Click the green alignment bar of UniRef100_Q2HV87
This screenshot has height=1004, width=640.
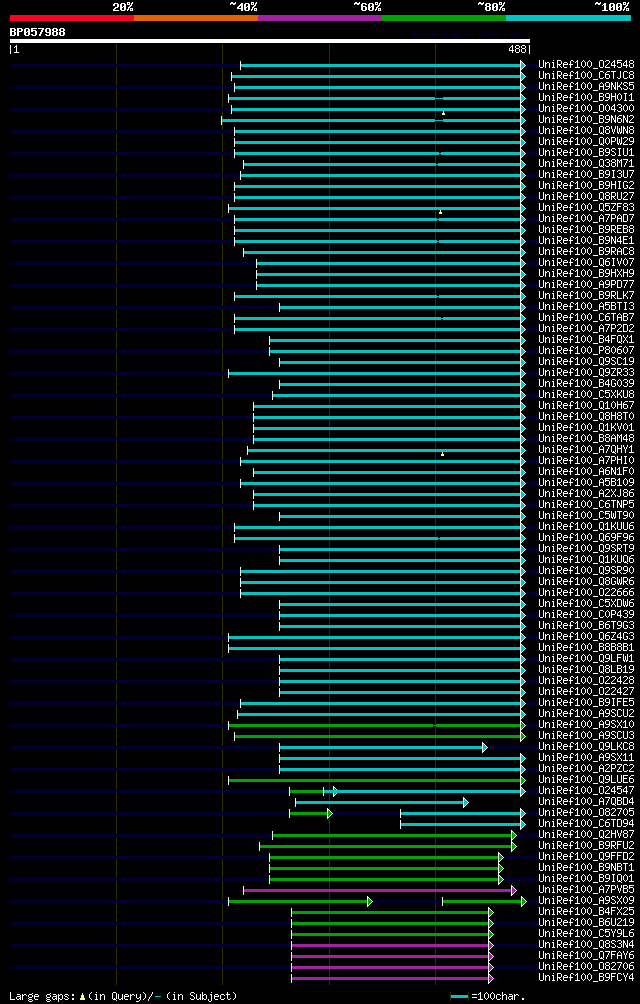[x=394, y=835]
